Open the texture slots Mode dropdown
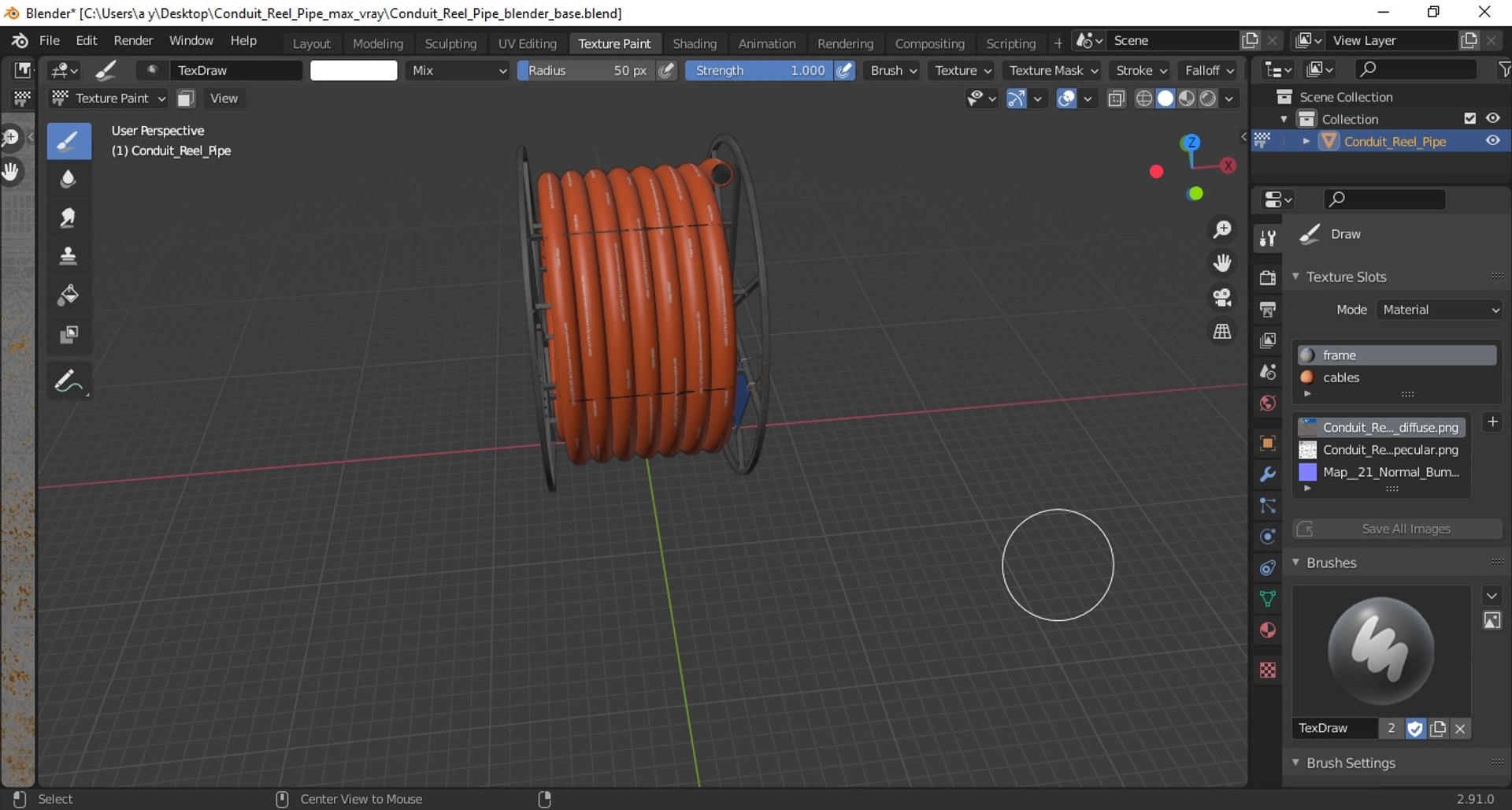The height and width of the screenshot is (810, 1512). click(1440, 310)
